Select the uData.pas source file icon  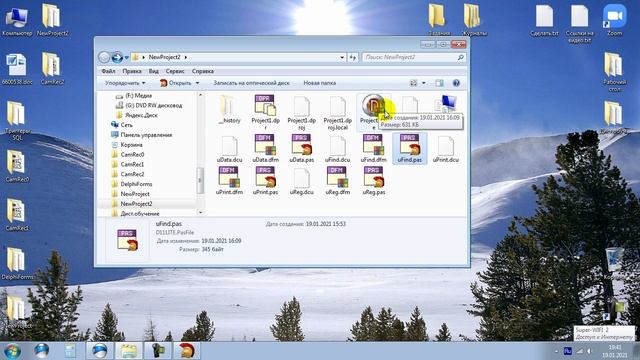pyautogui.click(x=302, y=145)
